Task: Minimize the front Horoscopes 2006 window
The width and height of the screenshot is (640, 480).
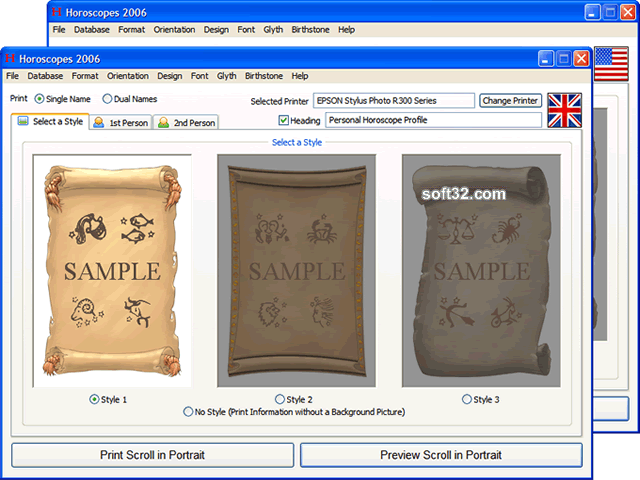Action: (x=546, y=59)
